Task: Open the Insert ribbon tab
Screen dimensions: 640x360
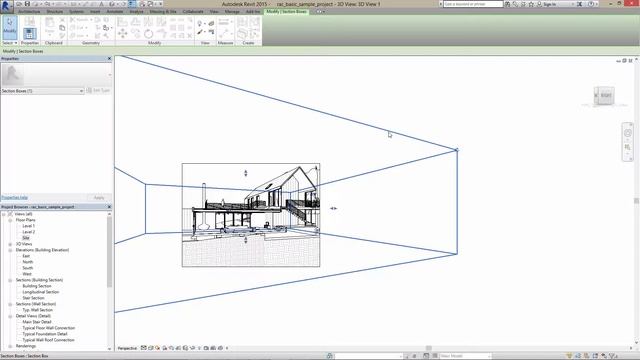Action: 95,12
